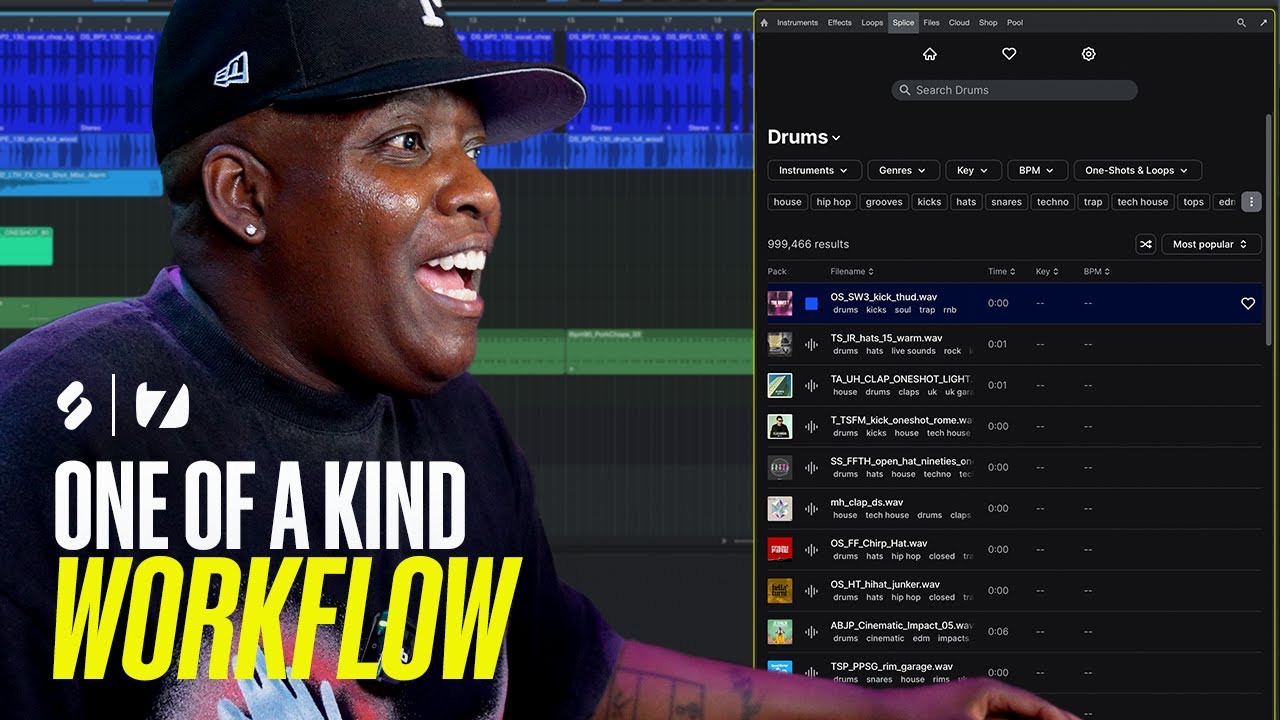Stop preview of OS_SW3_kick_thud.wav

[811, 303]
